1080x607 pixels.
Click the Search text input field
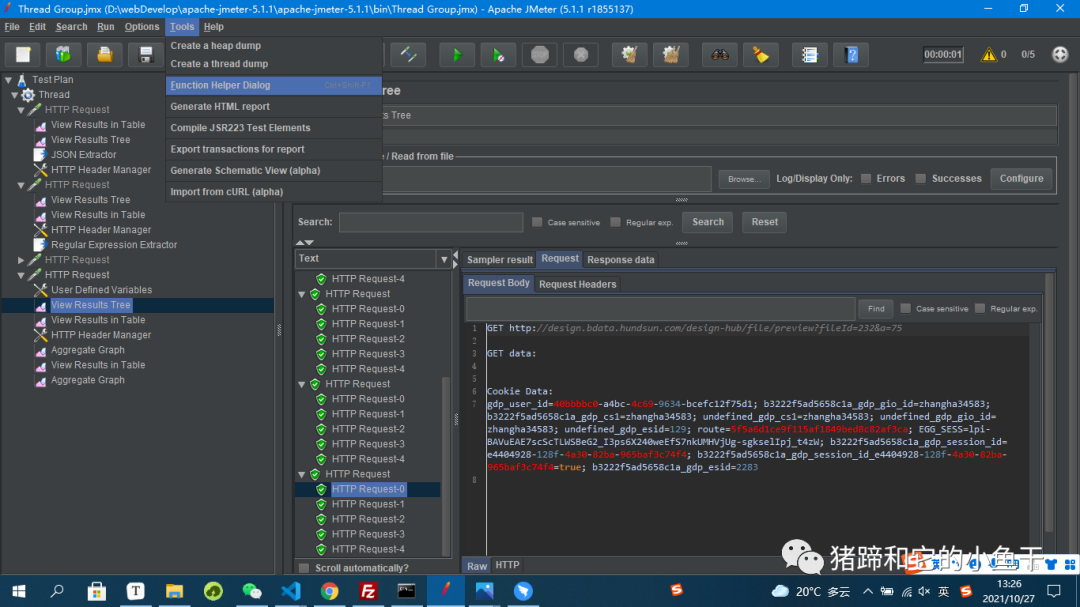point(430,222)
